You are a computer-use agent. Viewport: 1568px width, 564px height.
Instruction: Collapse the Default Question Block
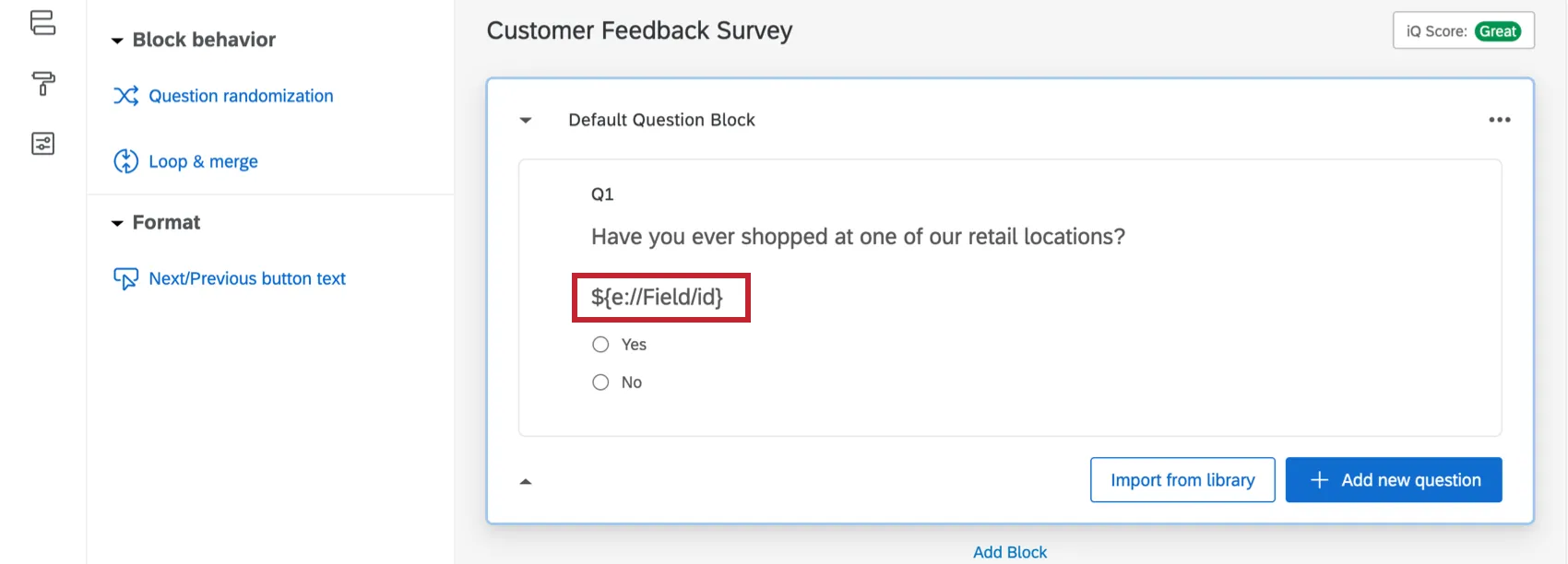tap(525, 120)
